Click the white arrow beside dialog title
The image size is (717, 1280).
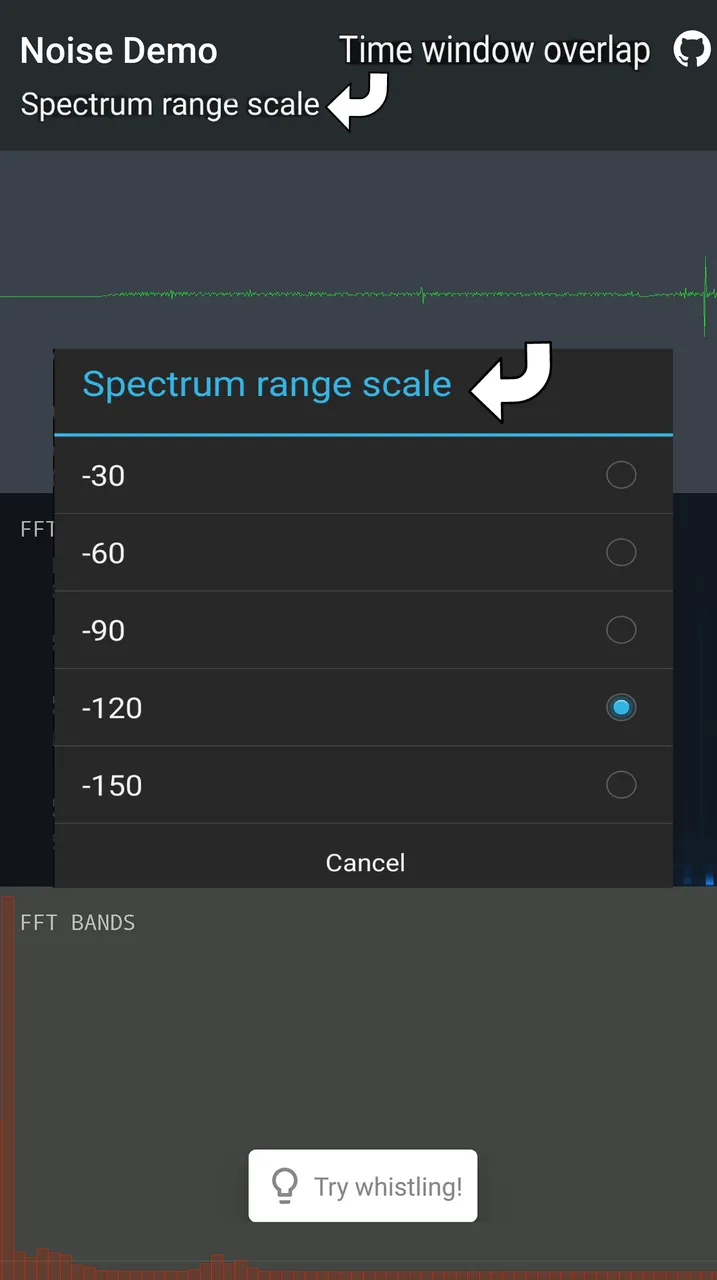pyautogui.click(x=512, y=381)
